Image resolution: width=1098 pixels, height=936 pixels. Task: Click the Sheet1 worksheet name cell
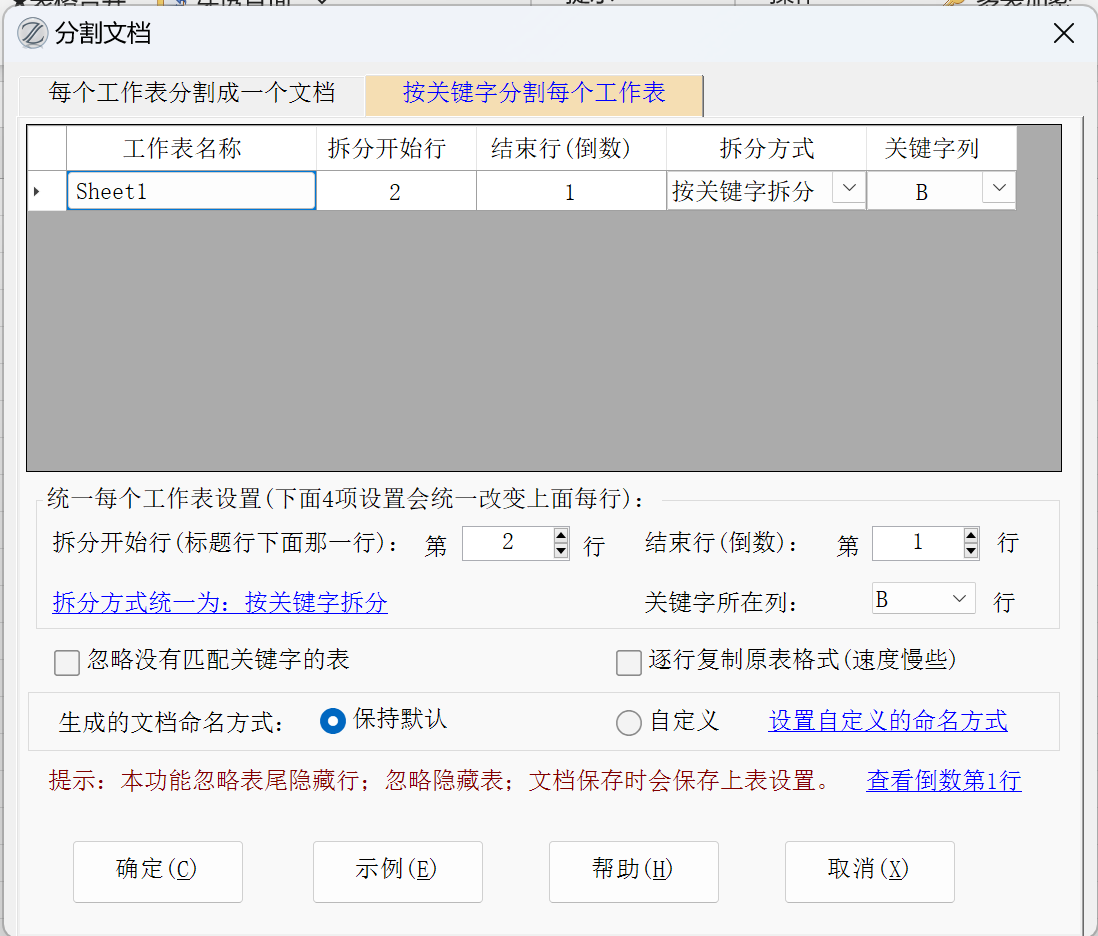click(192, 191)
